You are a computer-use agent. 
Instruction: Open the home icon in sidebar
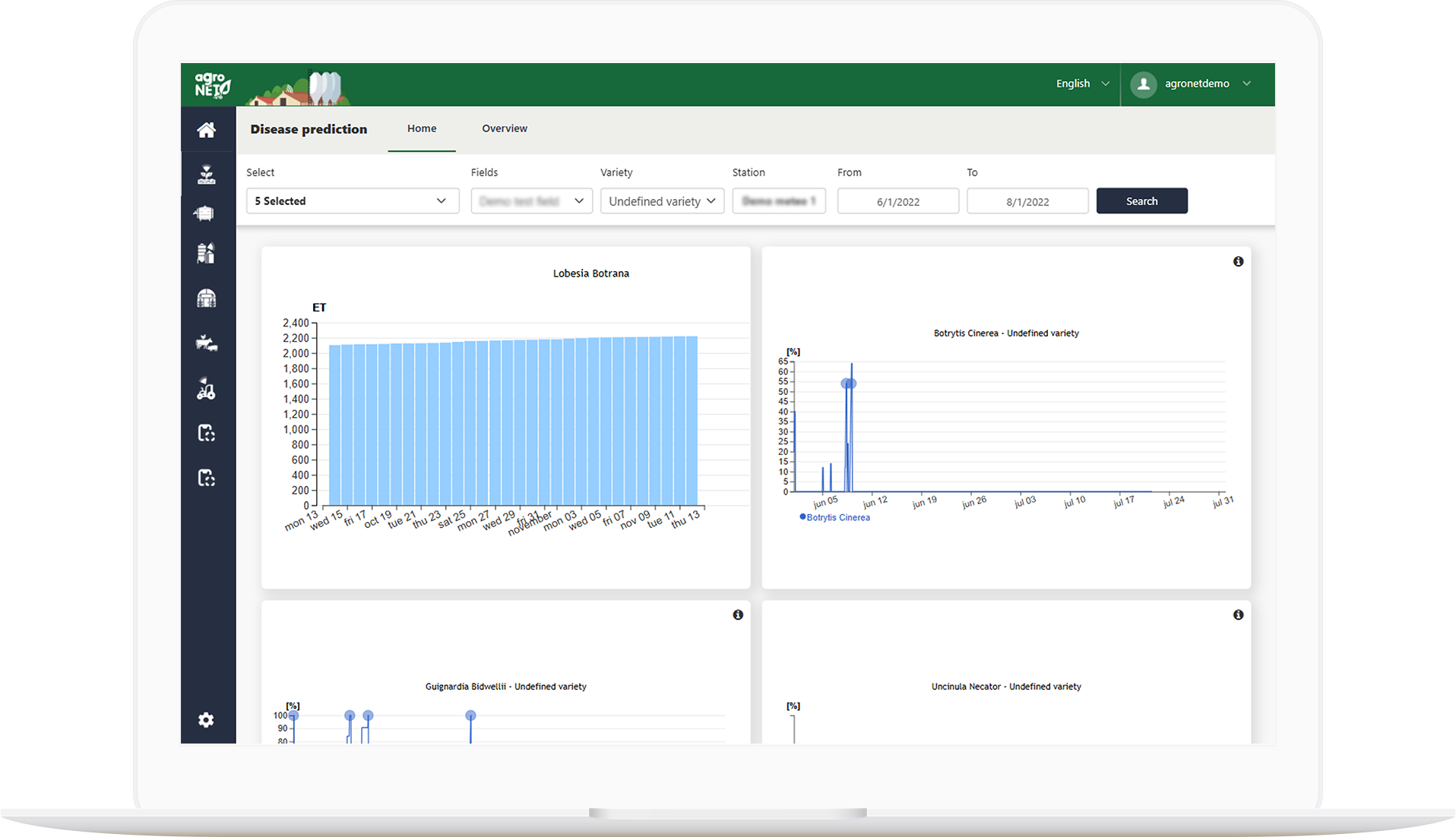[207, 130]
